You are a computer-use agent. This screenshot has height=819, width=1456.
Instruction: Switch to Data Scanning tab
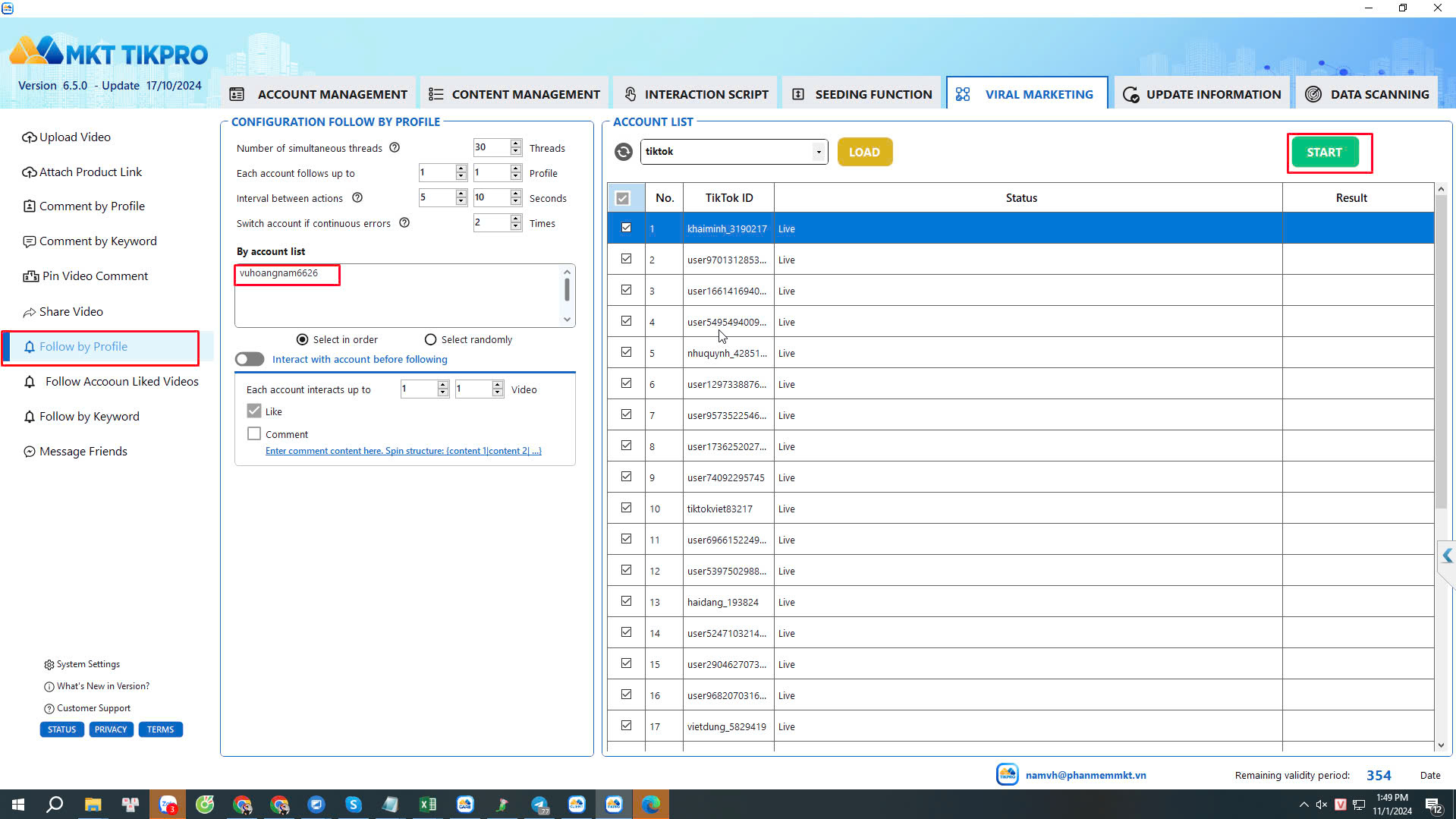click(x=1367, y=94)
